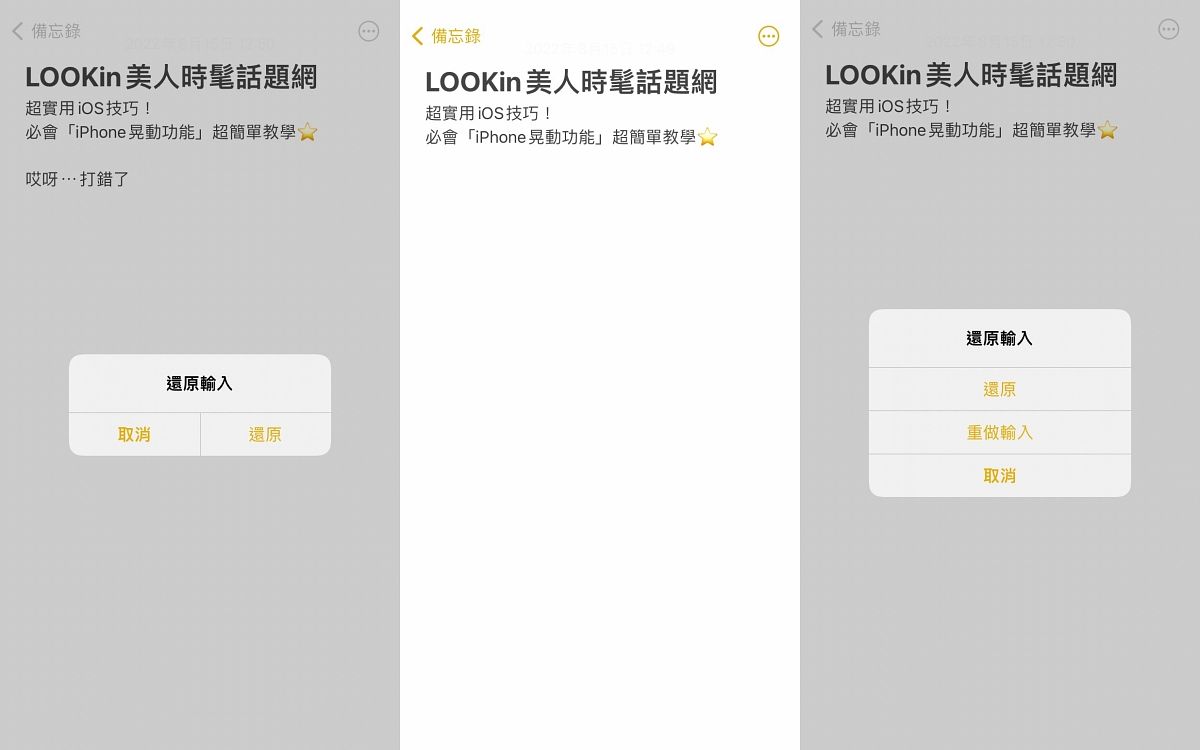Screen dimensions: 1200x750
Task: Tap 還原 in the three-option dialog
Action: tap(1000, 389)
